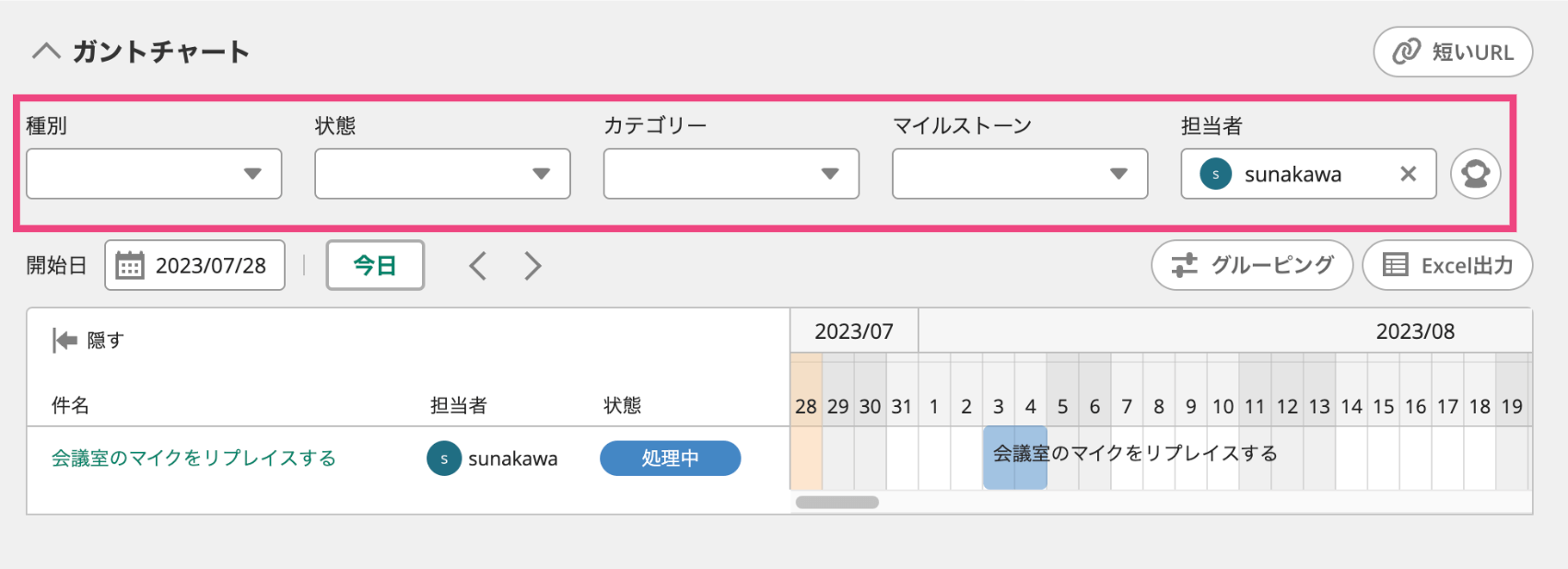
Task: Expand the カテゴリー dropdown
Action: click(x=731, y=174)
